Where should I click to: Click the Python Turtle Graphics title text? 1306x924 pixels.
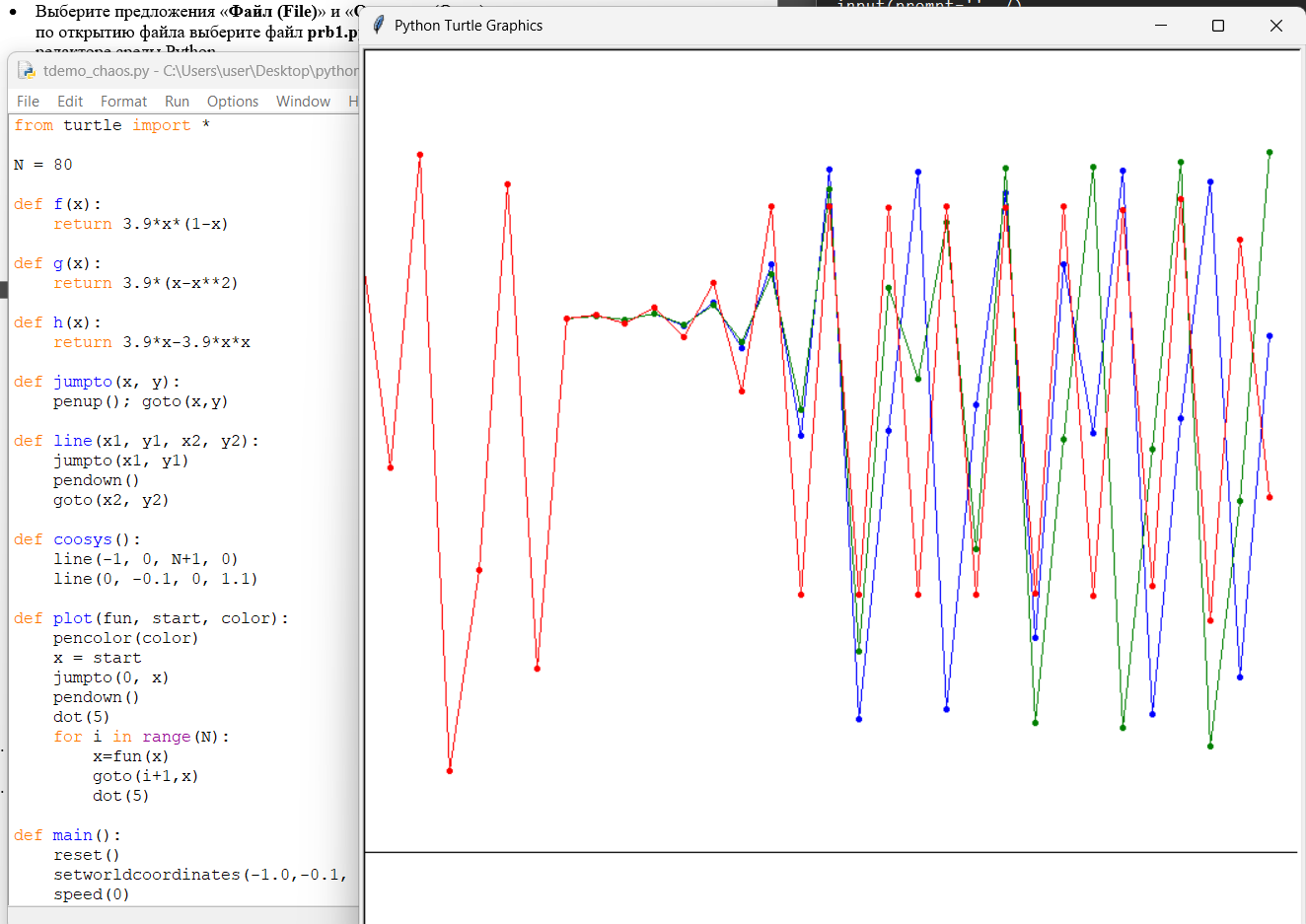(469, 26)
